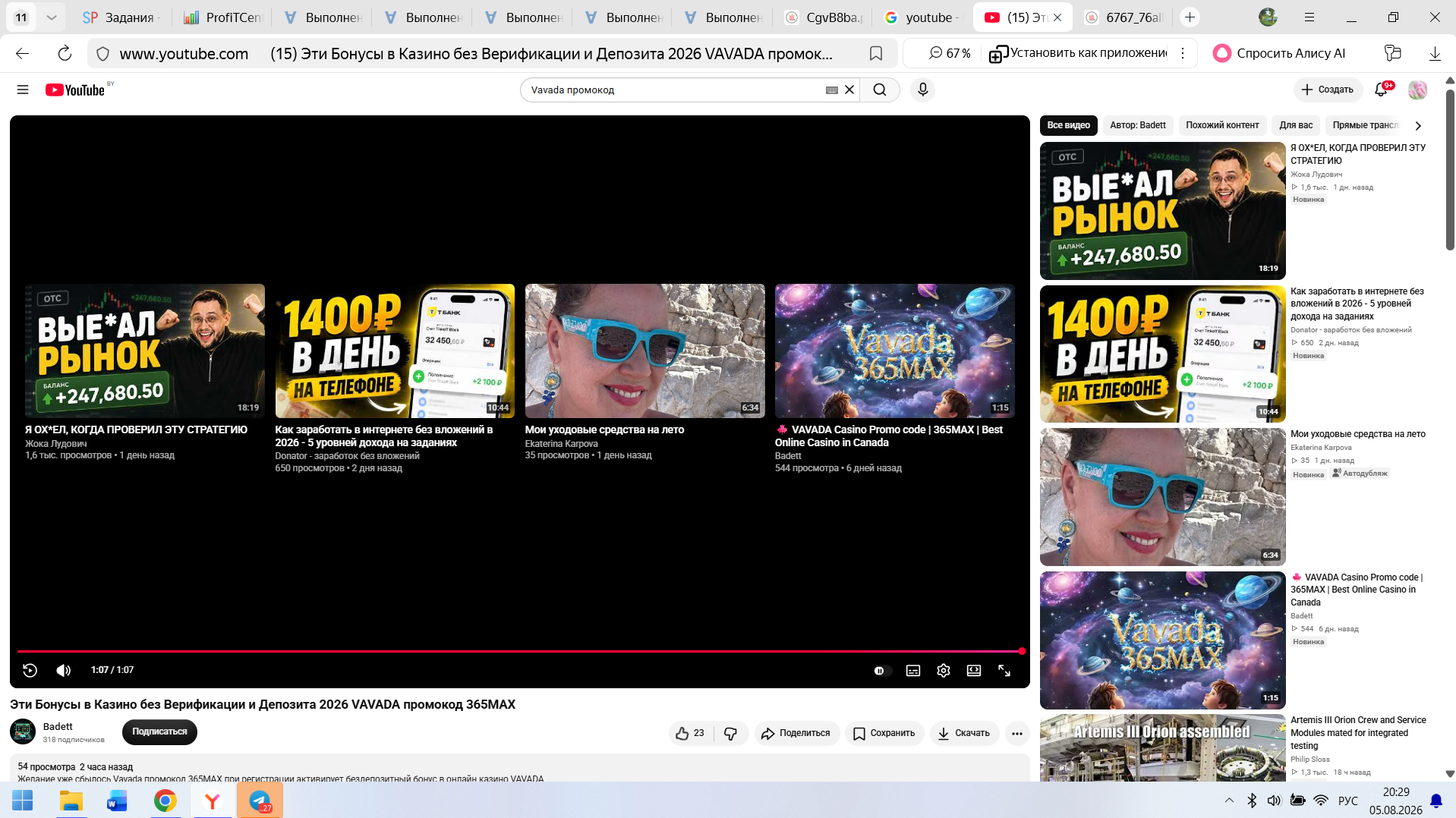Open sidebar video Мои уходовые средства на лето
The width and height of the screenshot is (1456, 818).
pyautogui.click(x=1162, y=497)
